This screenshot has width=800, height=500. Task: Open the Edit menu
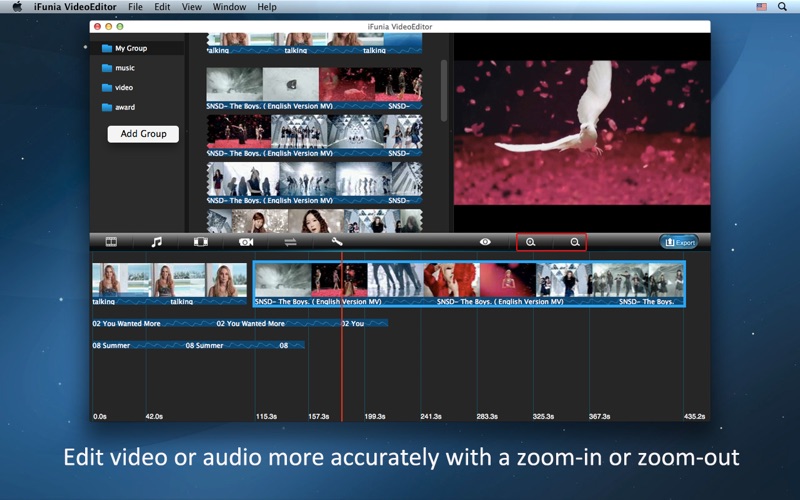coord(162,7)
